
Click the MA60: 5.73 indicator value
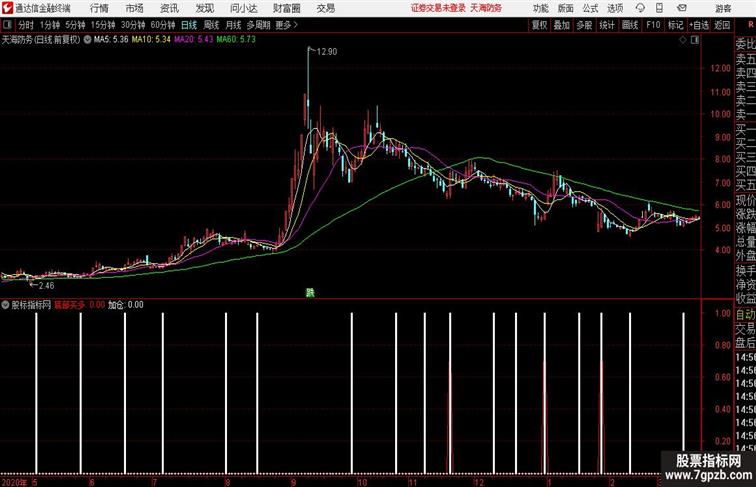[236, 40]
